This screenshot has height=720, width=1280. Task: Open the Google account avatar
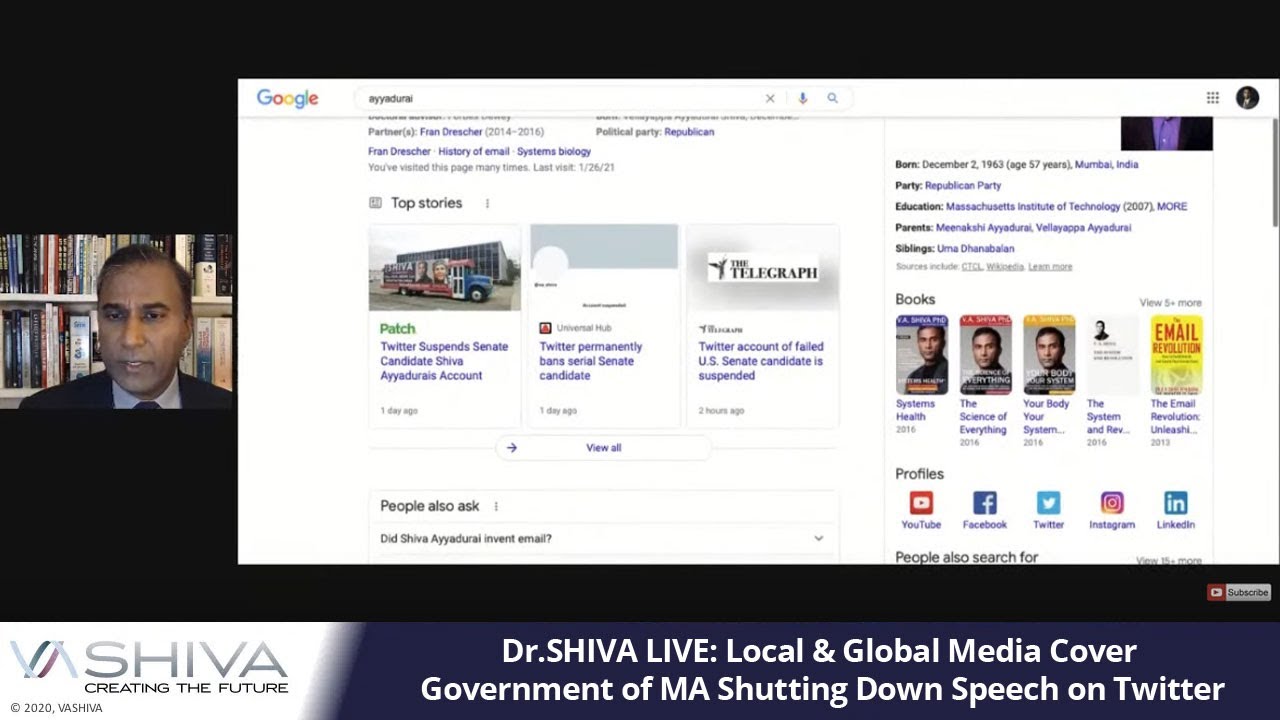[1247, 98]
